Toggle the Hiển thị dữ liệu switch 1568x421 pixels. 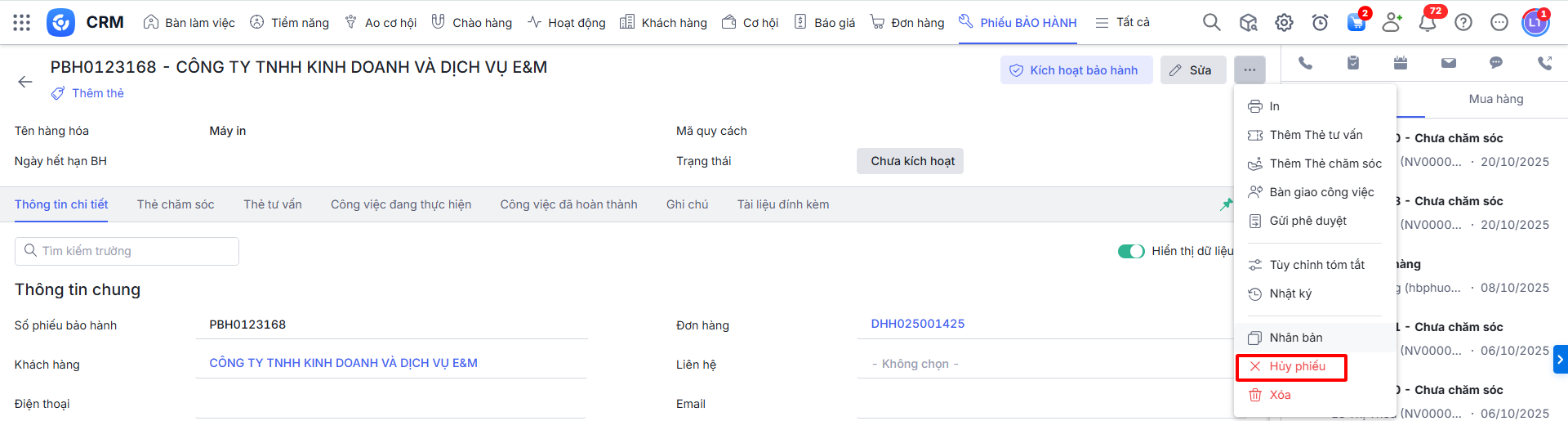1131,251
